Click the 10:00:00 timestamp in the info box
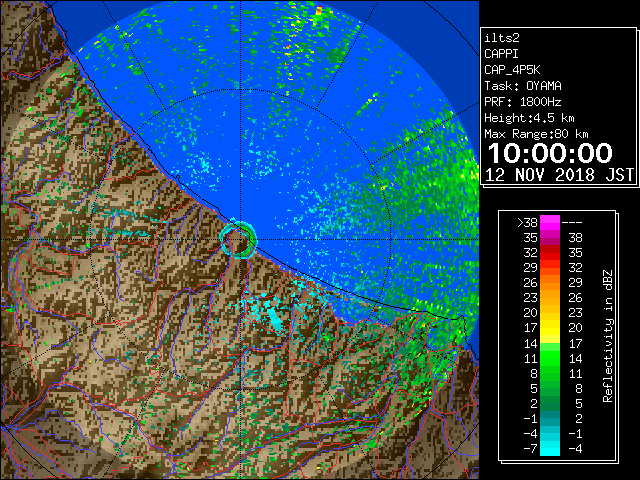The image size is (640, 480). point(550,153)
